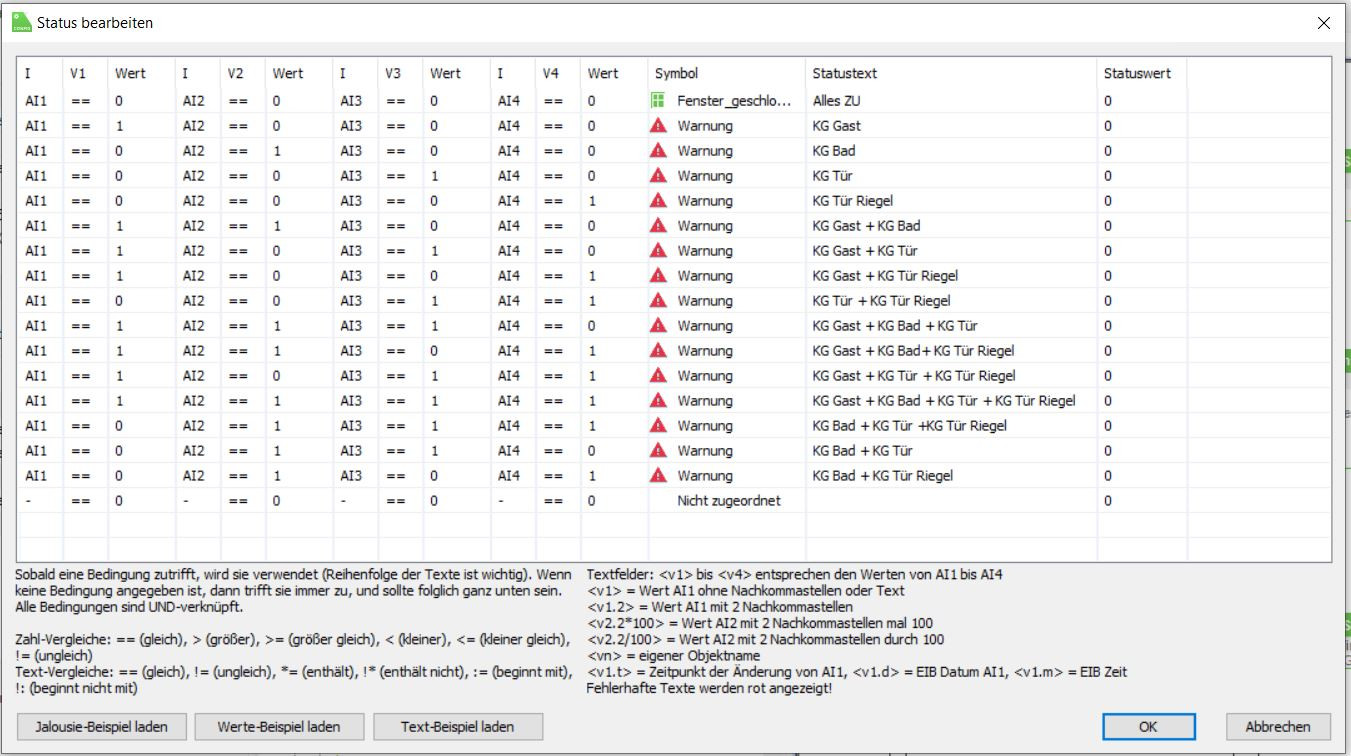Select warning triangle of the 'KG Bad + KG Tür' row

(x=658, y=451)
